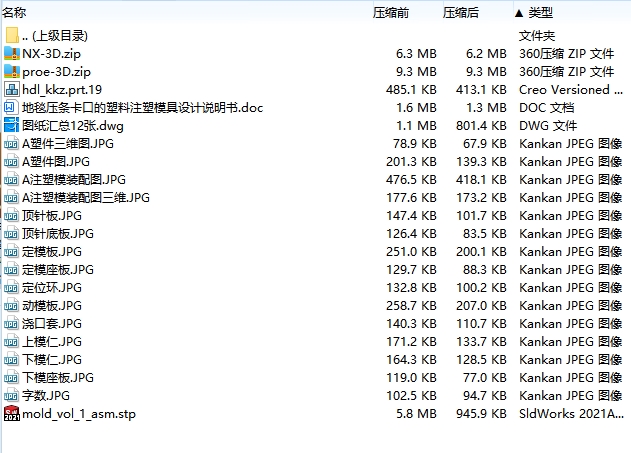The width and height of the screenshot is (631, 453).
Task: Click the JPG icon of 定模板.JPG
Action: click(11, 252)
